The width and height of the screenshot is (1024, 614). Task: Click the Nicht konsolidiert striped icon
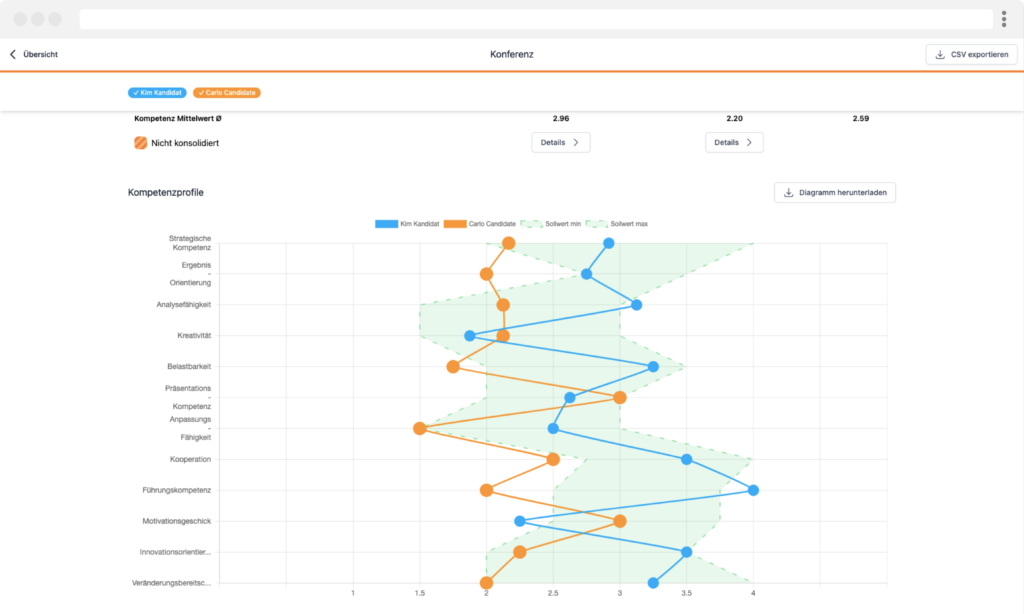[140, 143]
